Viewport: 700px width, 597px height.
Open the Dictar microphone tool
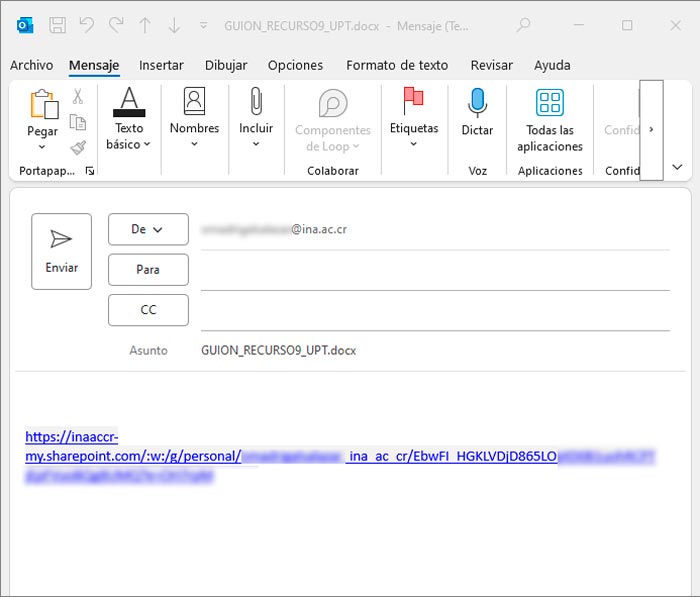pos(477,114)
